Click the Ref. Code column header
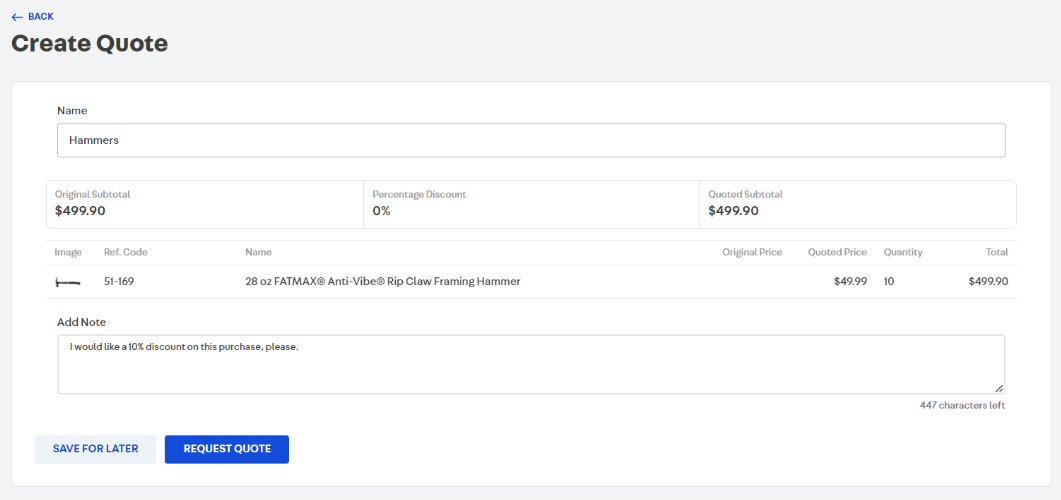 click(125, 252)
